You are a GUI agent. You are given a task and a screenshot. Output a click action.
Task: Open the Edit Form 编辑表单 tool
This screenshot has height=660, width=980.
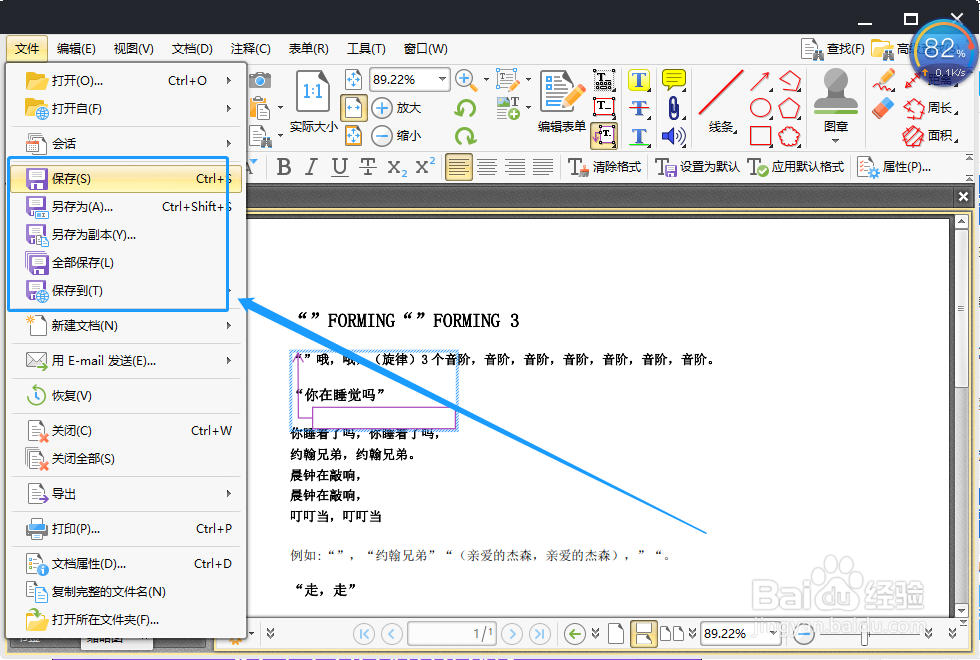click(x=561, y=101)
